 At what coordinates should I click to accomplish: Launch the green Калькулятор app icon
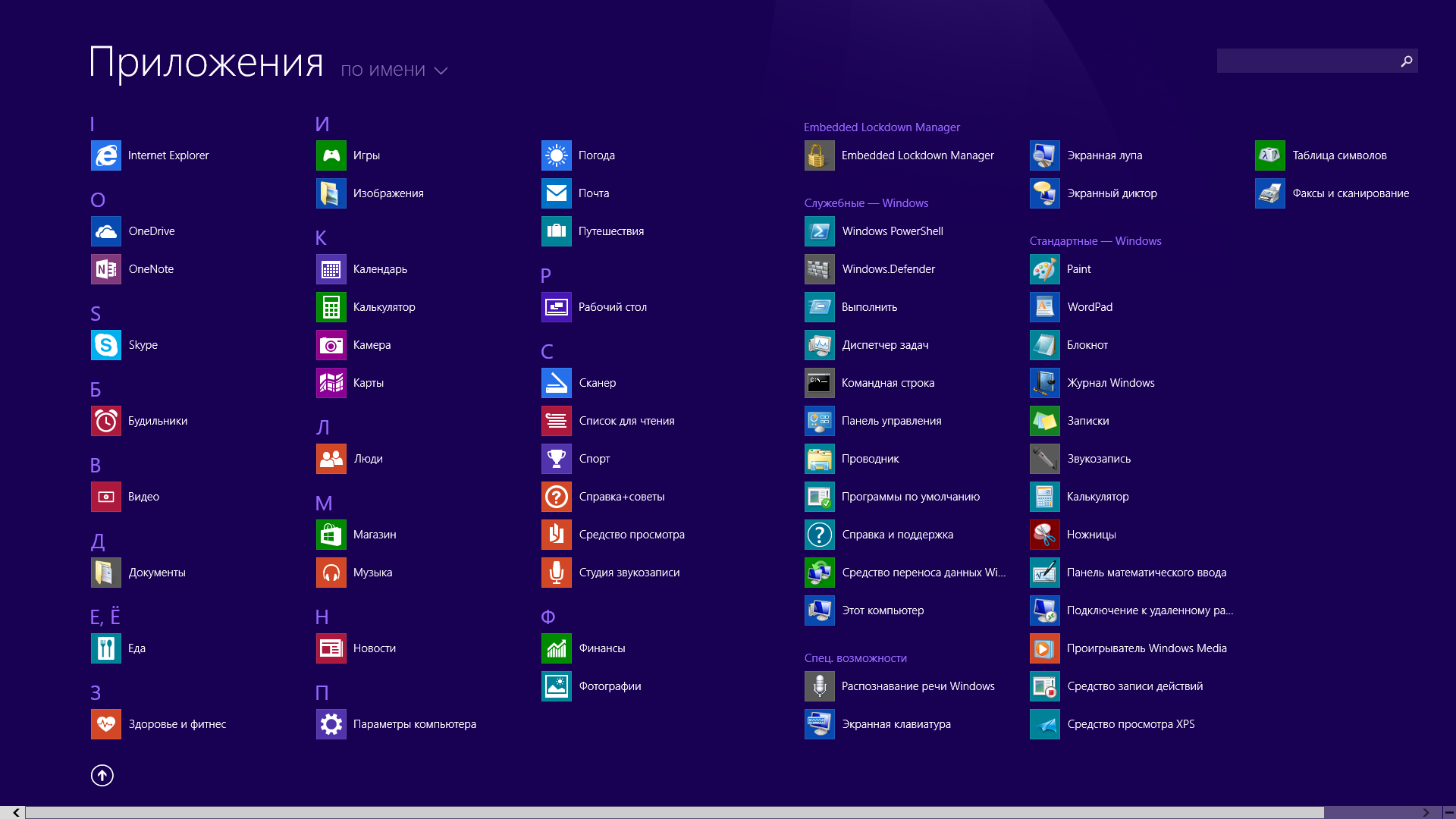pyautogui.click(x=331, y=307)
